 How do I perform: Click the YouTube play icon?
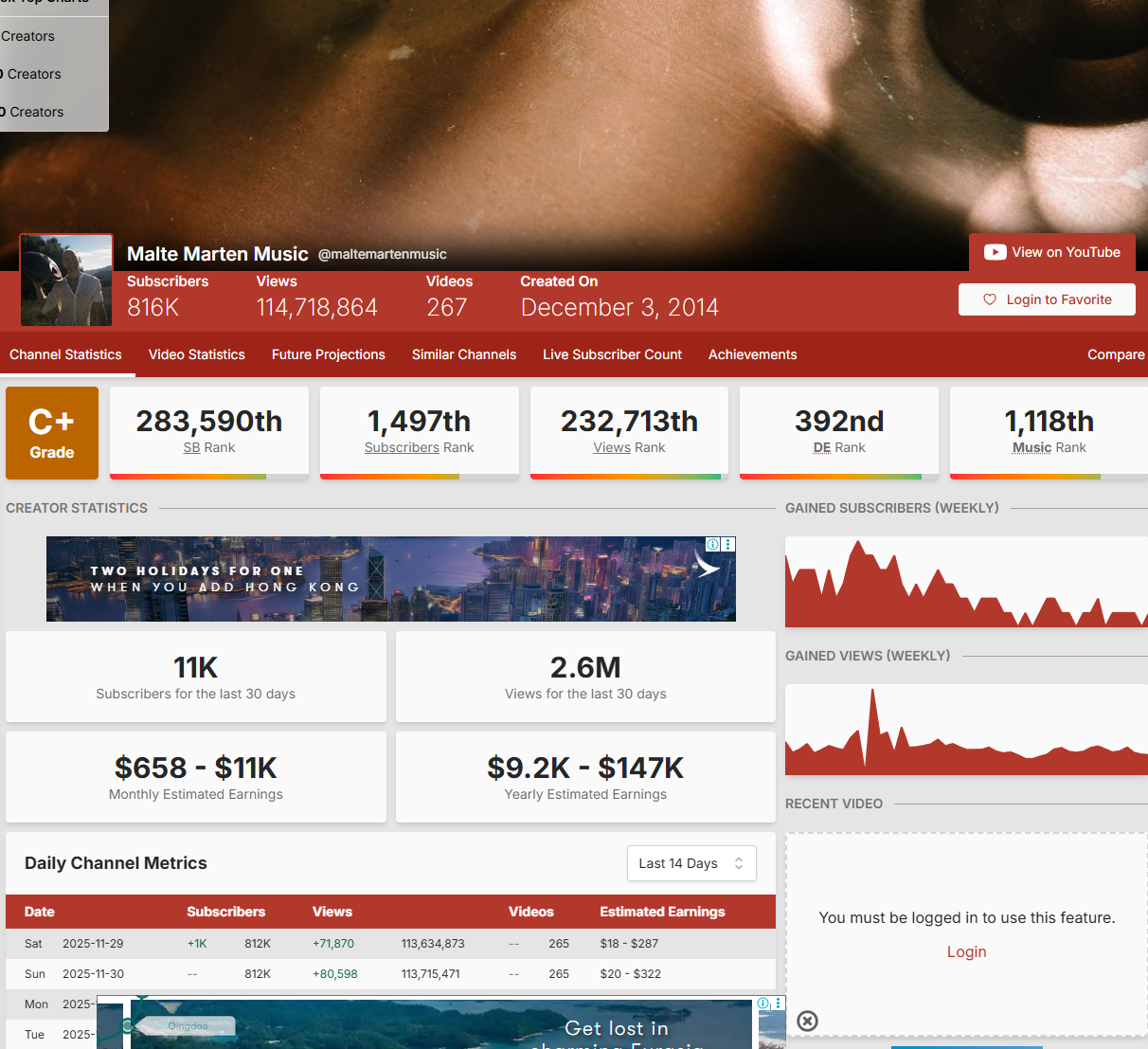995,252
